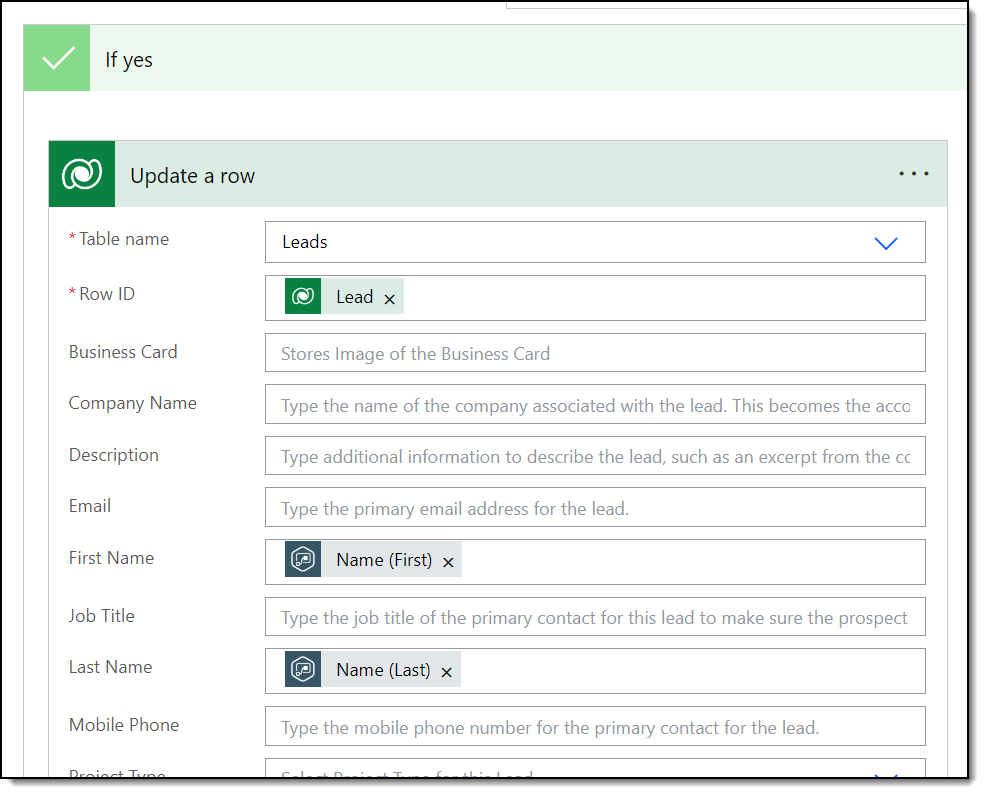Click the Business Card input field

click(x=595, y=353)
